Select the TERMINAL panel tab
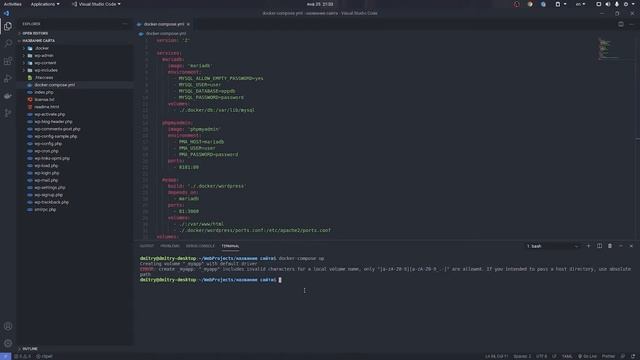The width and height of the screenshot is (640, 360). pyautogui.click(x=230, y=246)
